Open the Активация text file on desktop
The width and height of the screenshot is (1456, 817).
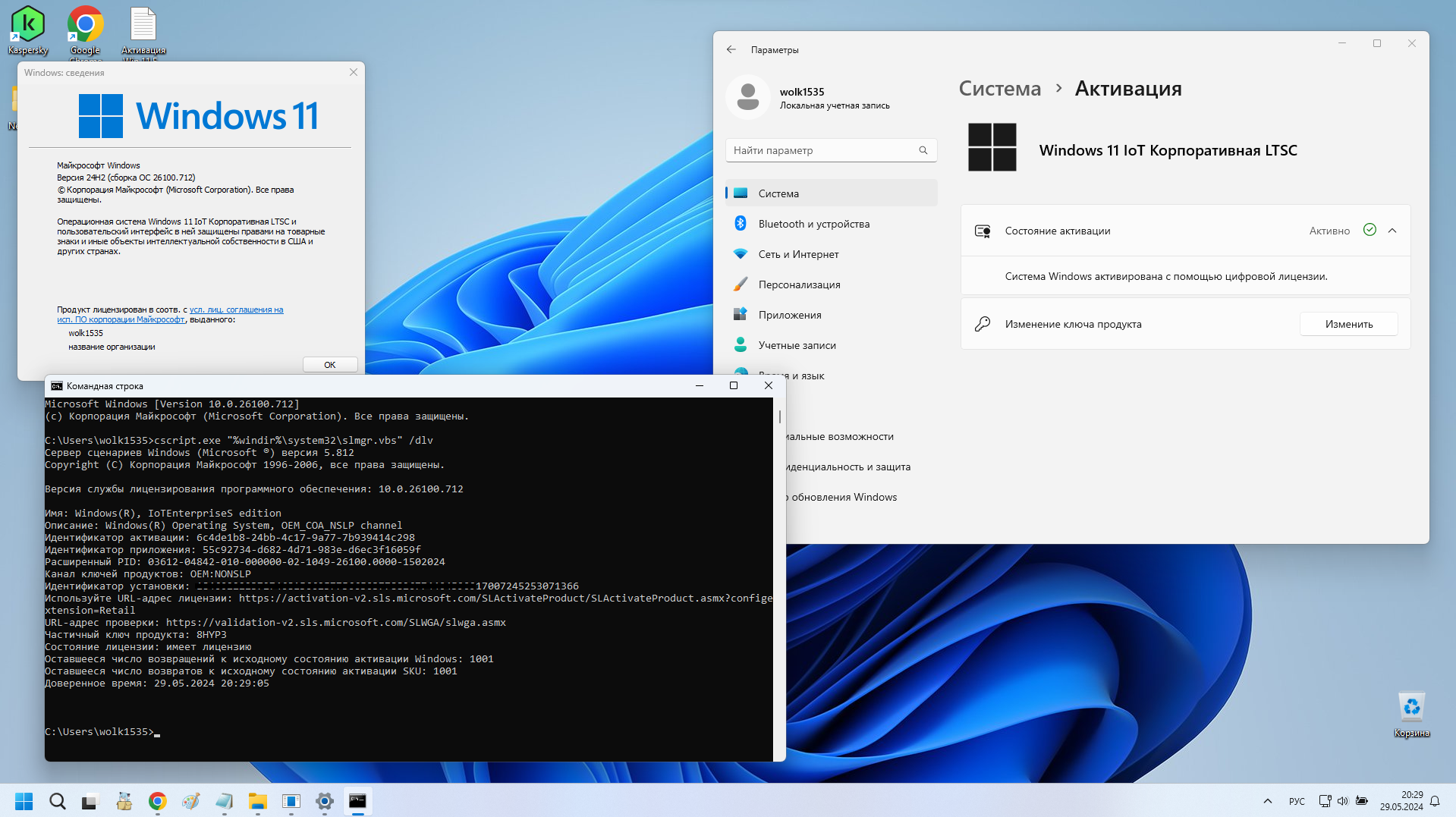[x=143, y=32]
